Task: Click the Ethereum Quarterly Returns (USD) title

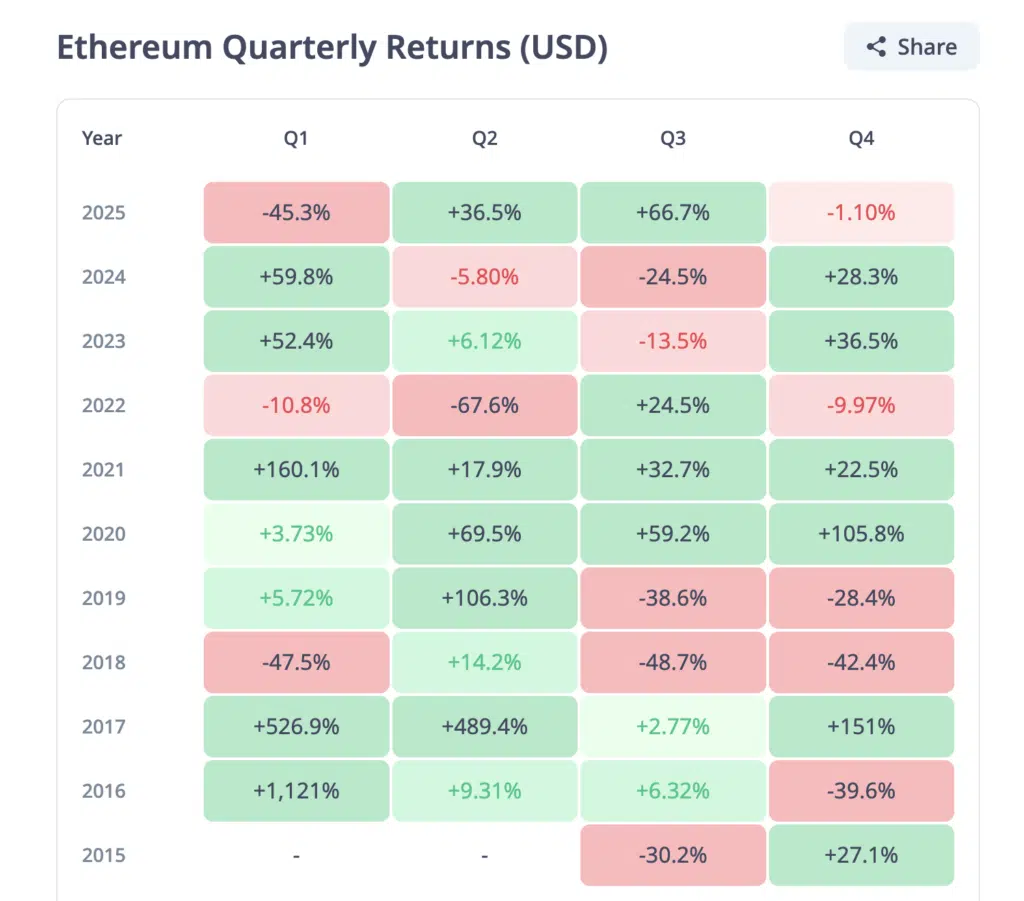Action: coord(332,48)
